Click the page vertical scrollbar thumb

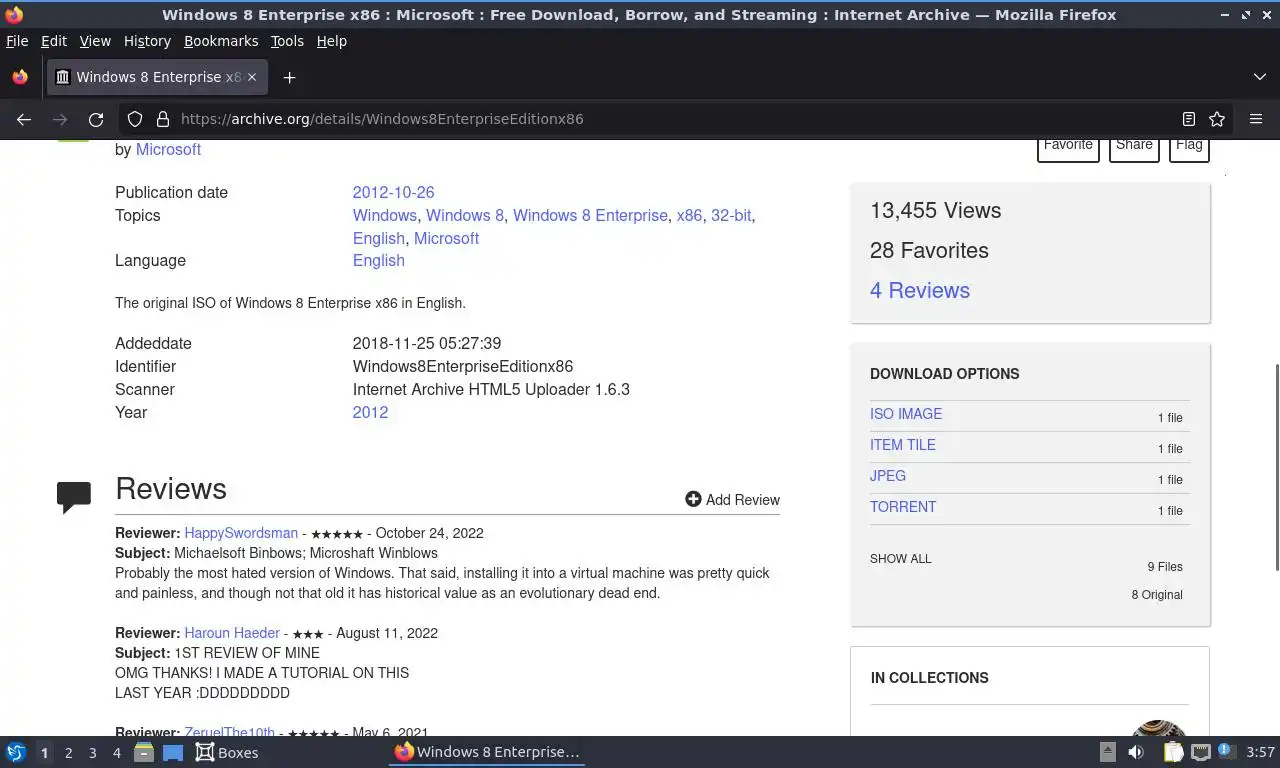point(1276,467)
